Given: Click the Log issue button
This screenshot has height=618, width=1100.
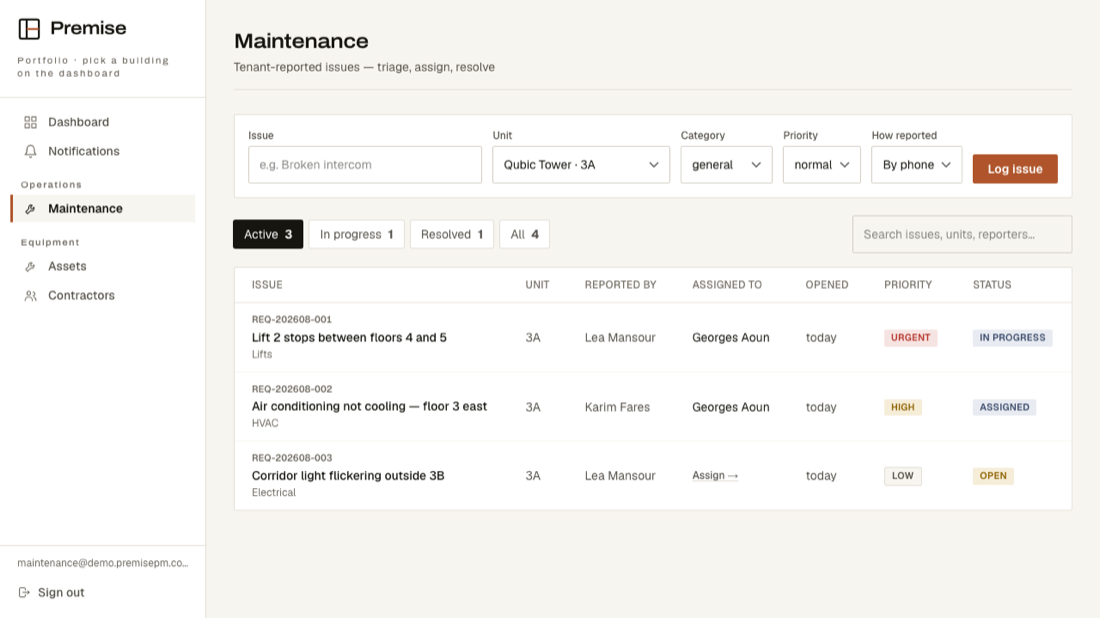Looking at the screenshot, I should (1014, 169).
